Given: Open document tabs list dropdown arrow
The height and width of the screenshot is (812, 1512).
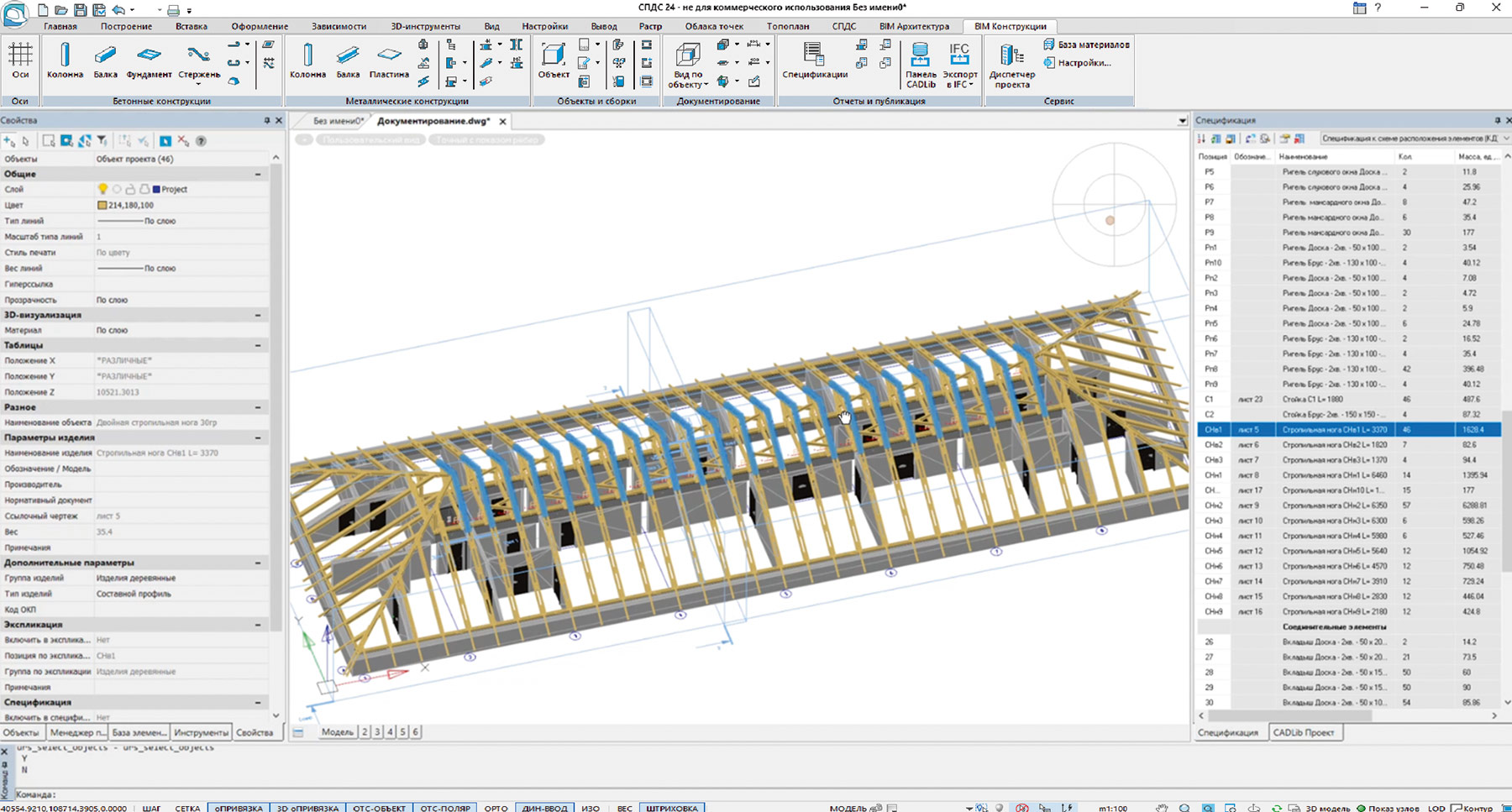Looking at the screenshot, I should point(1182,122).
